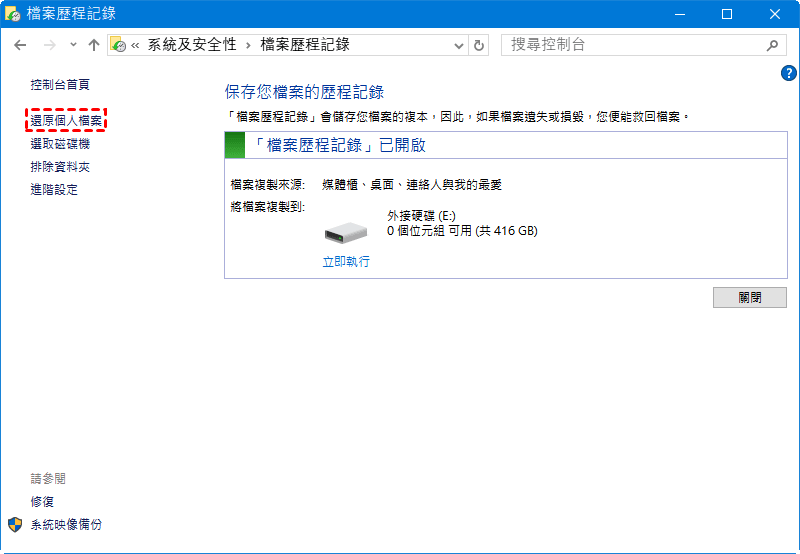800x554 pixels.
Task: Open help via the blue question mark icon
Action: pos(789,73)
